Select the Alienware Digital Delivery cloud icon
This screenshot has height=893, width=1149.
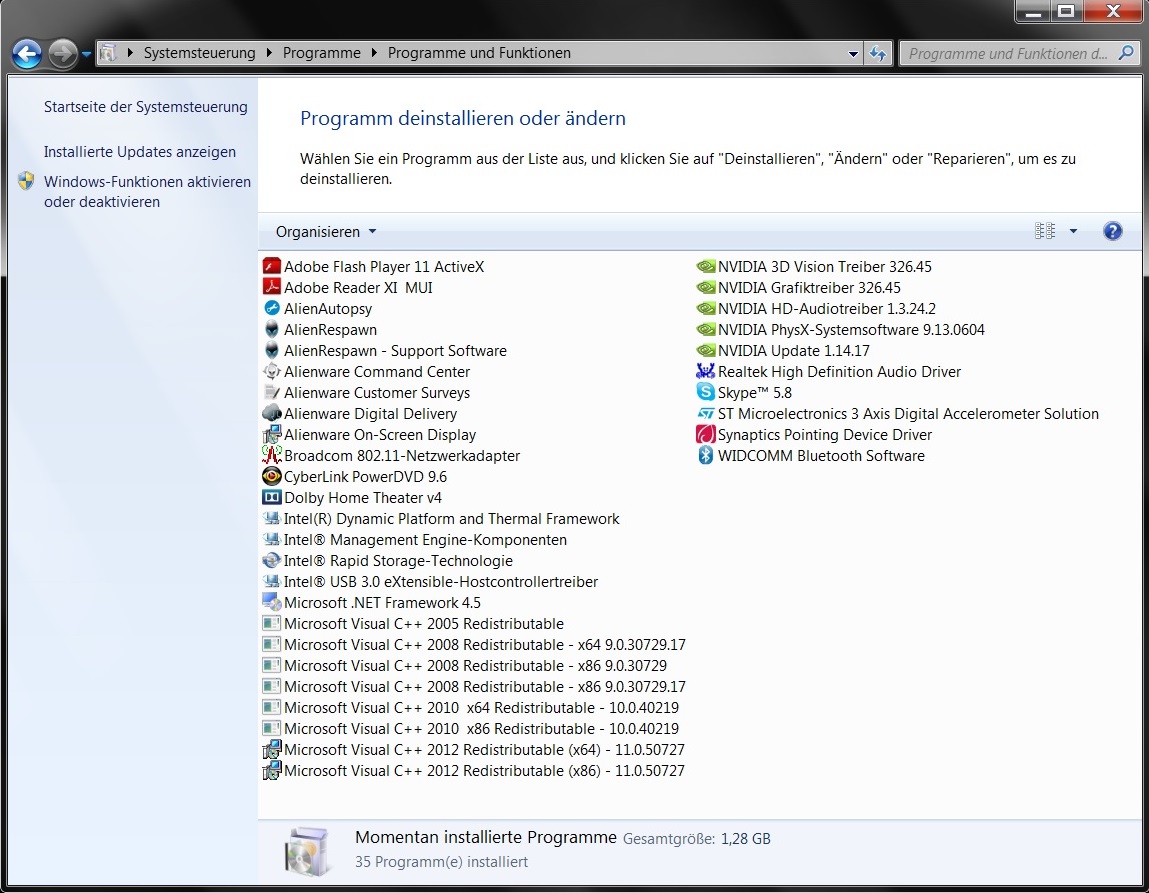272,413
